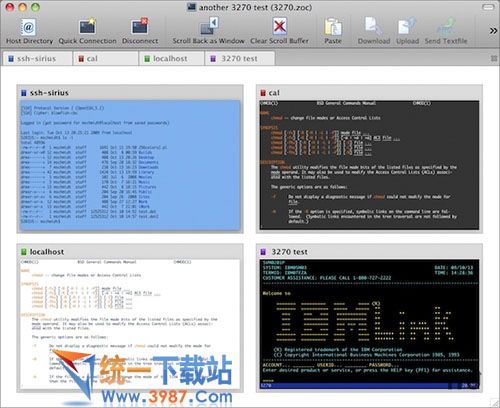Toggle the toolbar pill button in title bar
The width and height of the screenshot is (500, 408).
pyautogui.click(x=488, y=7)
